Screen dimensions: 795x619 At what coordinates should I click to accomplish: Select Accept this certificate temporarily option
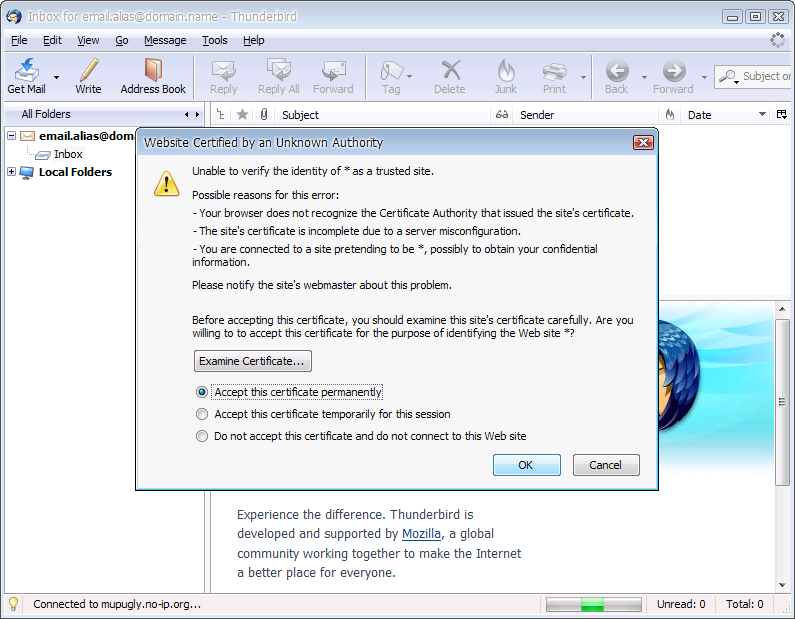(x=203, y=414)
